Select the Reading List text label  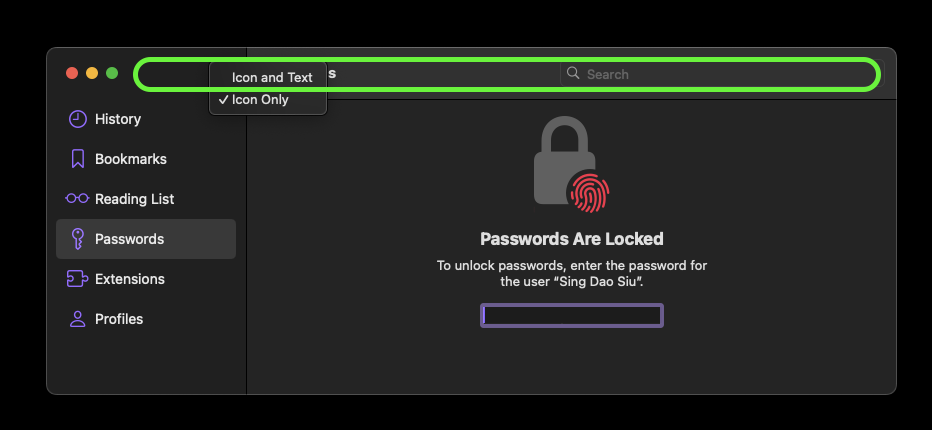pyautogui.click(x=134, y=199)
